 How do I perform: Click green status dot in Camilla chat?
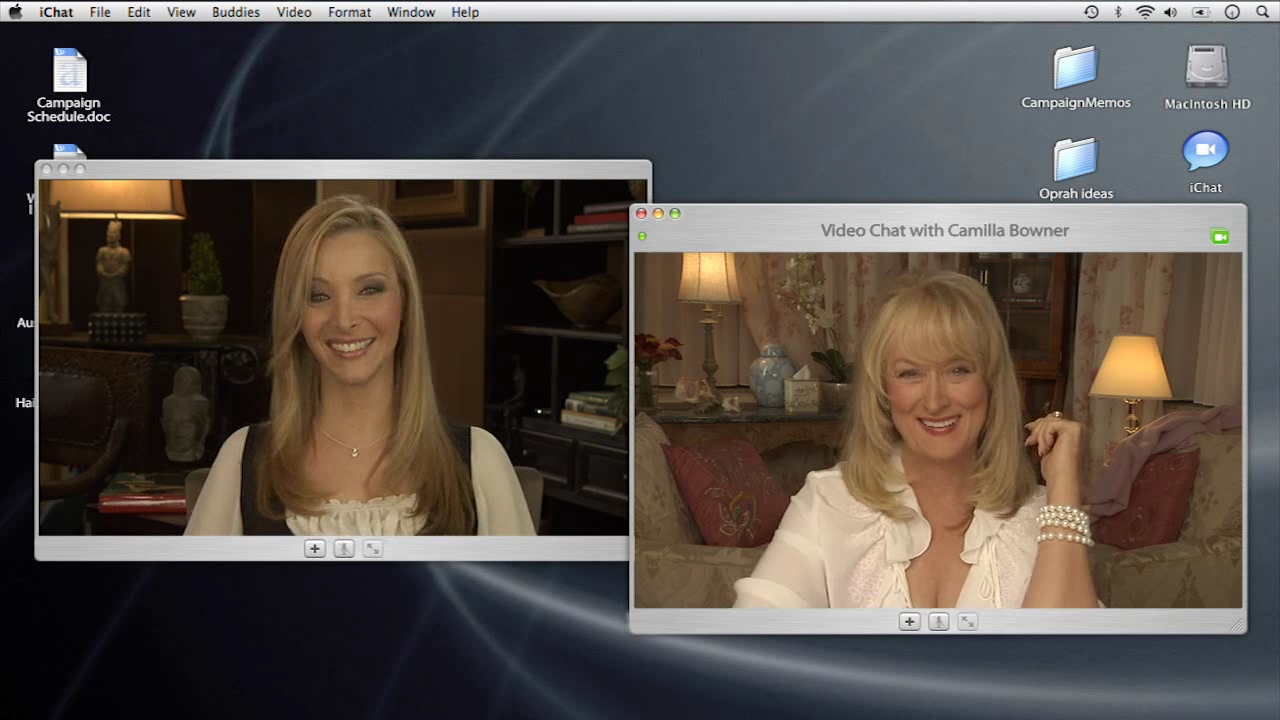tap(642, 236)
